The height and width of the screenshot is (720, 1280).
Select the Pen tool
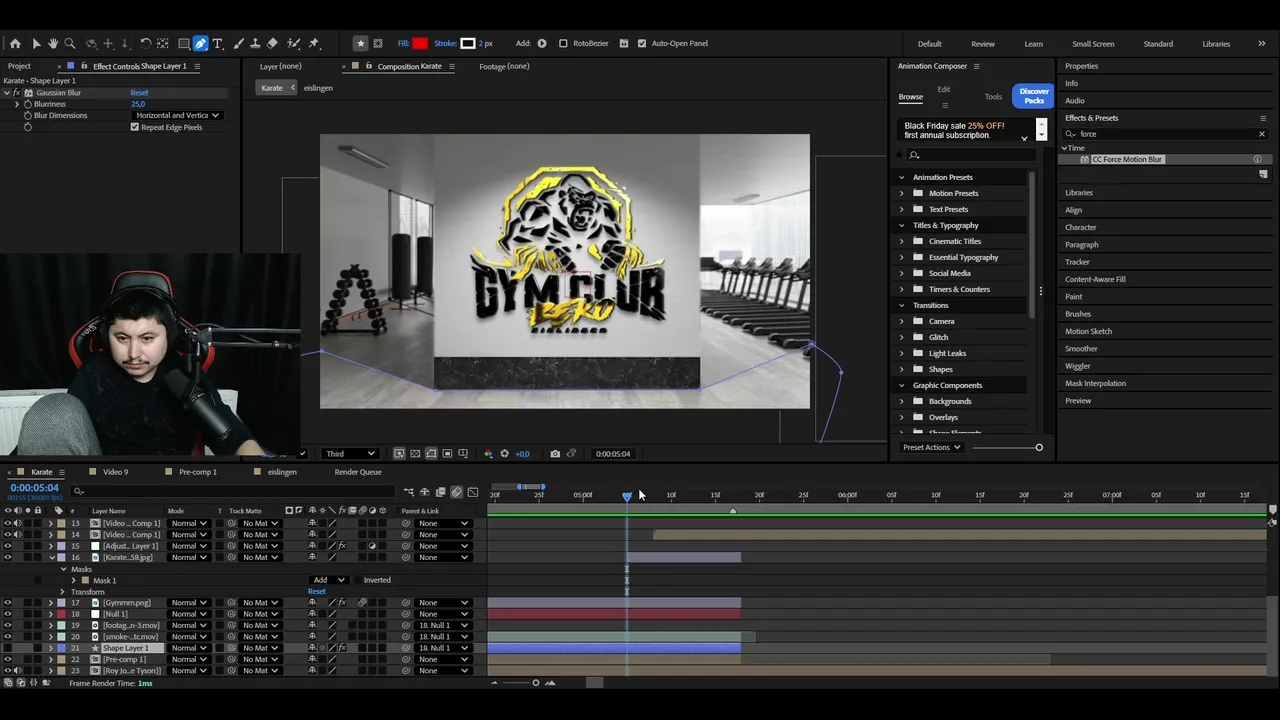(201, 44)
